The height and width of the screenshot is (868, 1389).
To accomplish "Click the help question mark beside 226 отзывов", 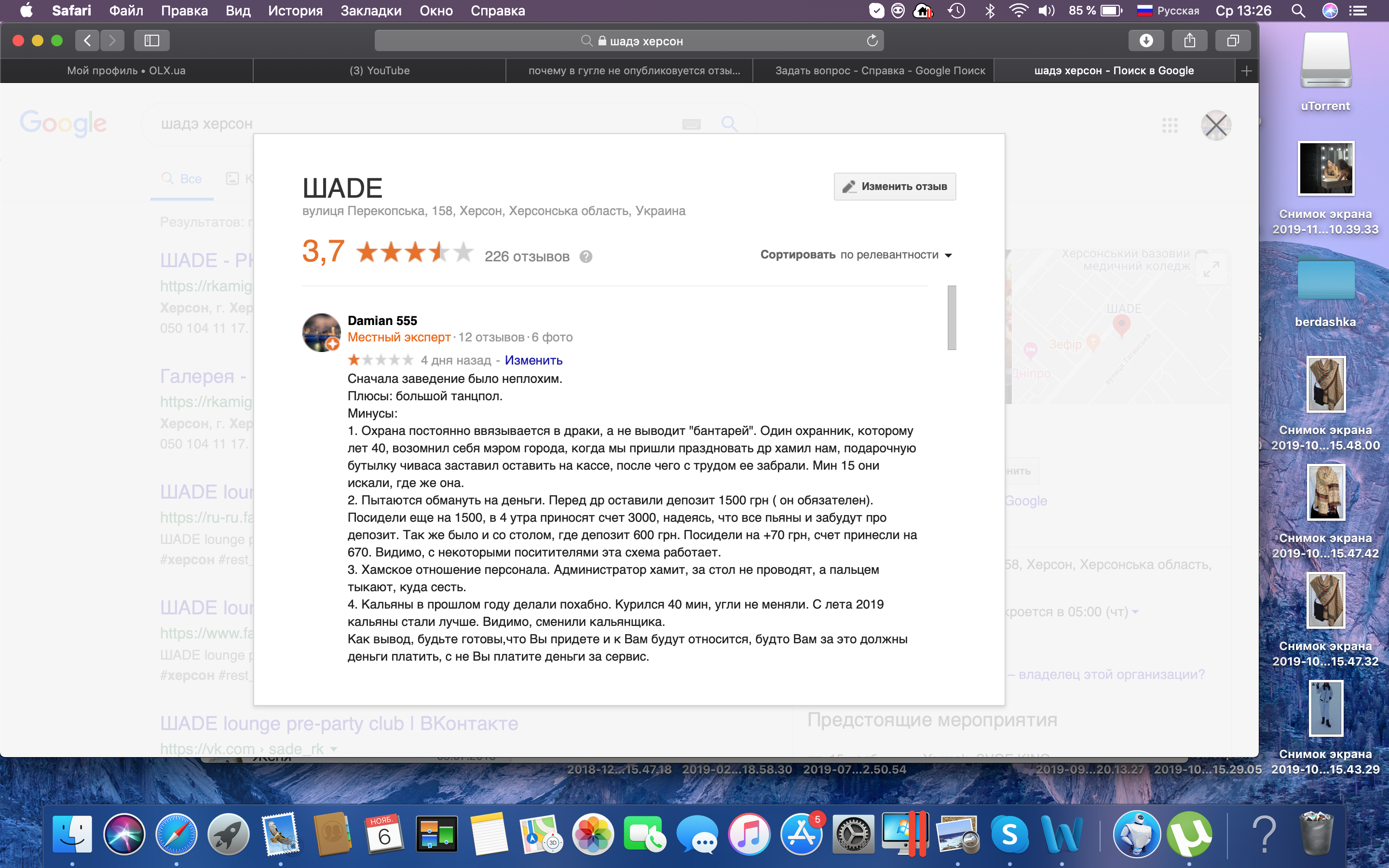I will (586, 257).
